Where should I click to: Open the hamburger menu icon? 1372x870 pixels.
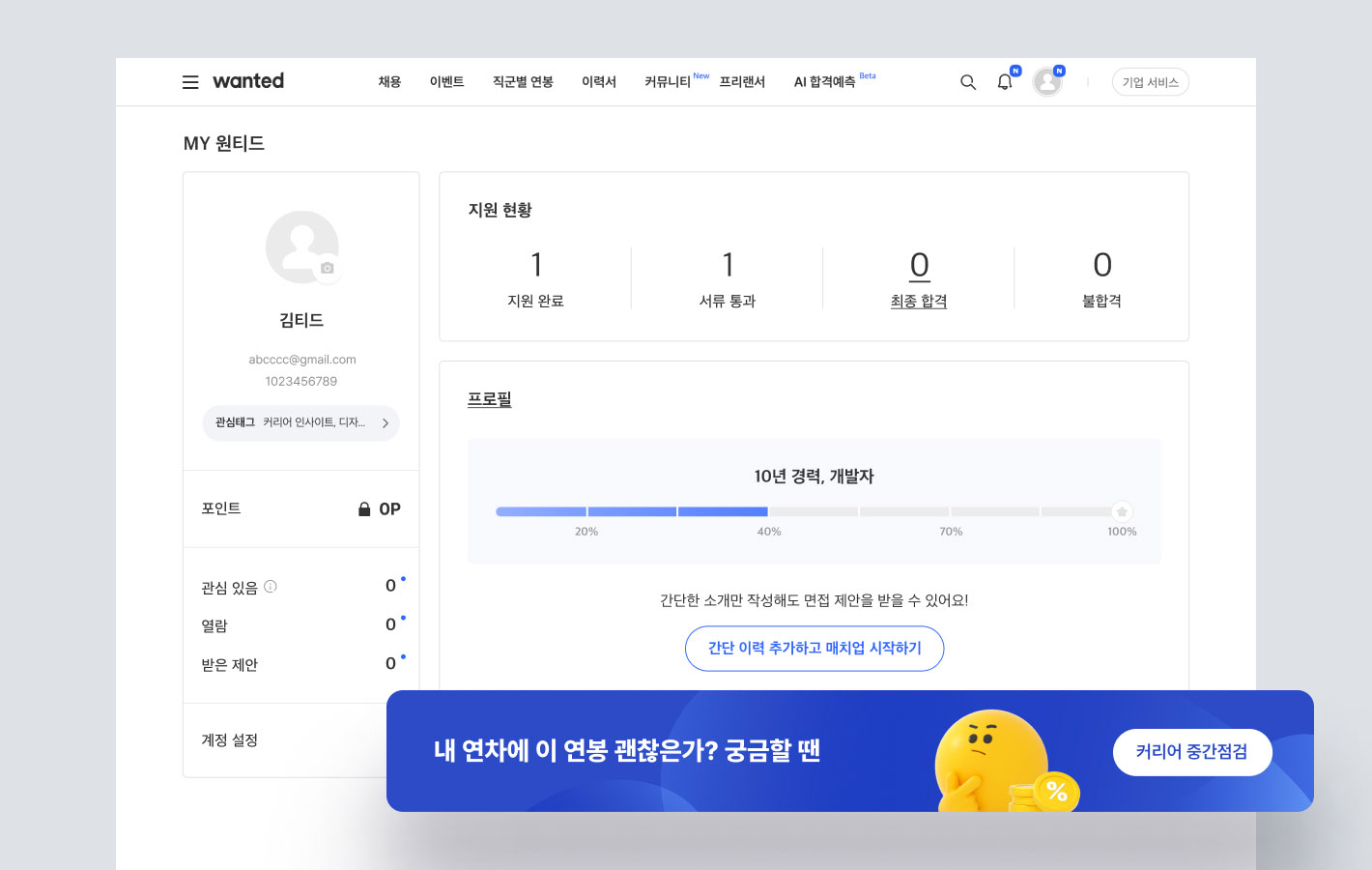(x=190, y=82)
